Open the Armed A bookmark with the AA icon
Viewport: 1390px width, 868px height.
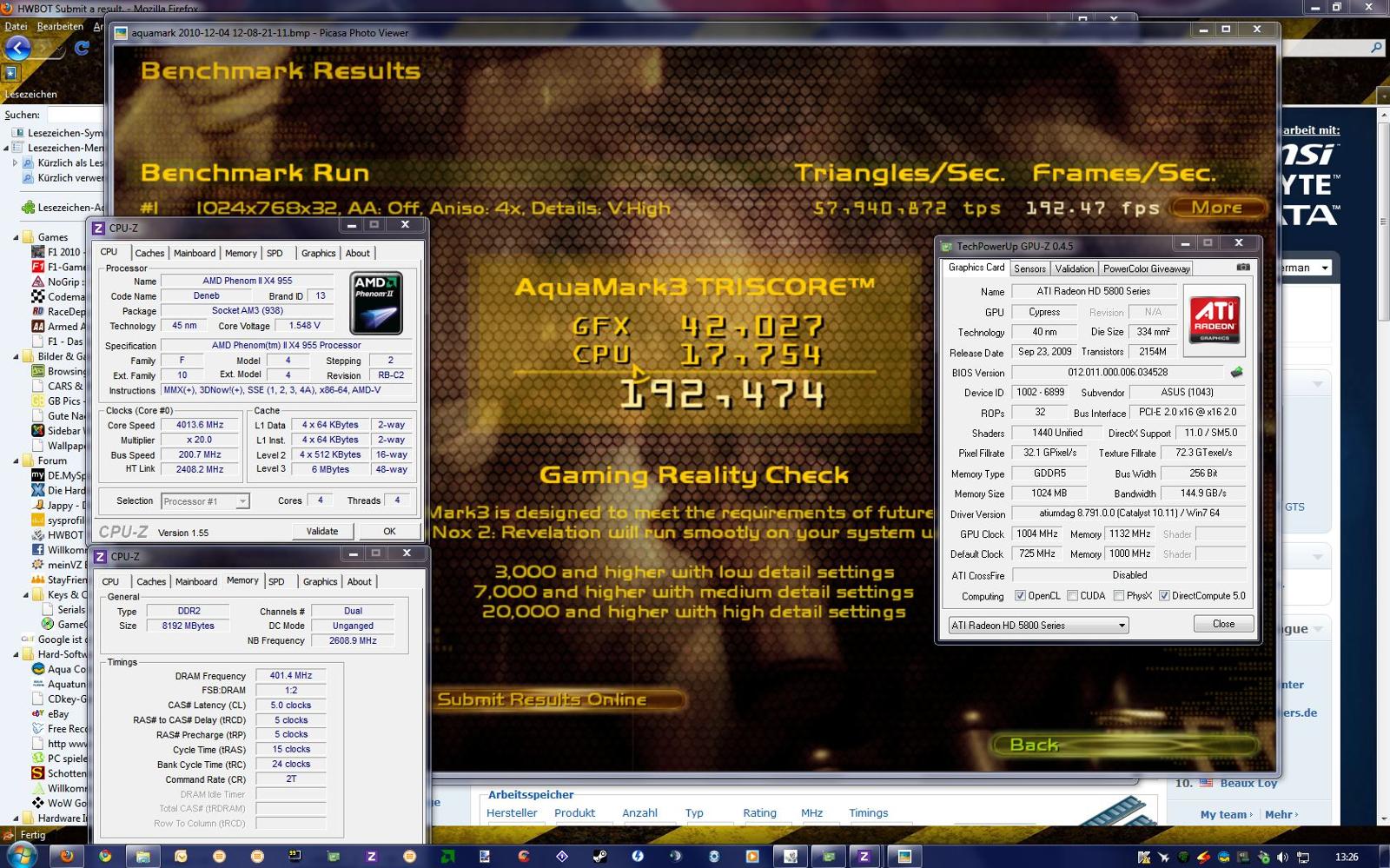66,327
